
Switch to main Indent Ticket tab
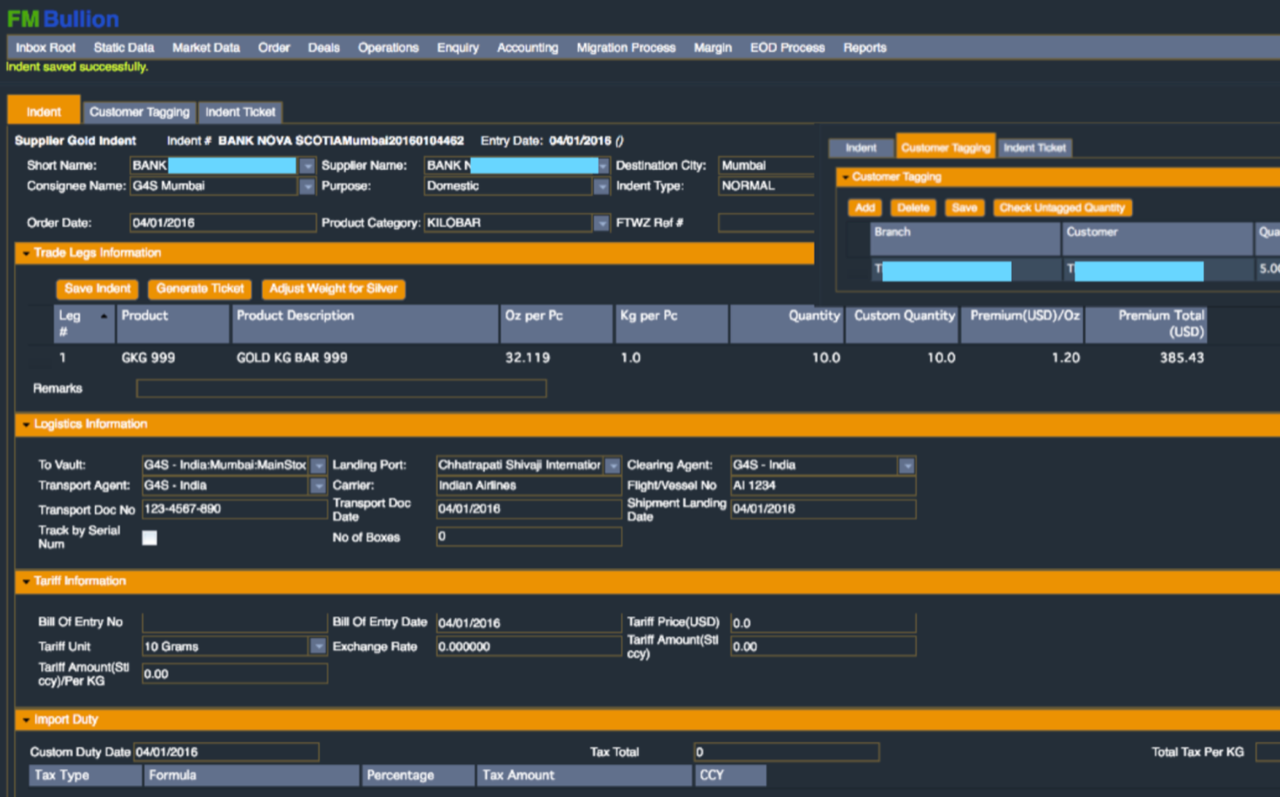240,112
